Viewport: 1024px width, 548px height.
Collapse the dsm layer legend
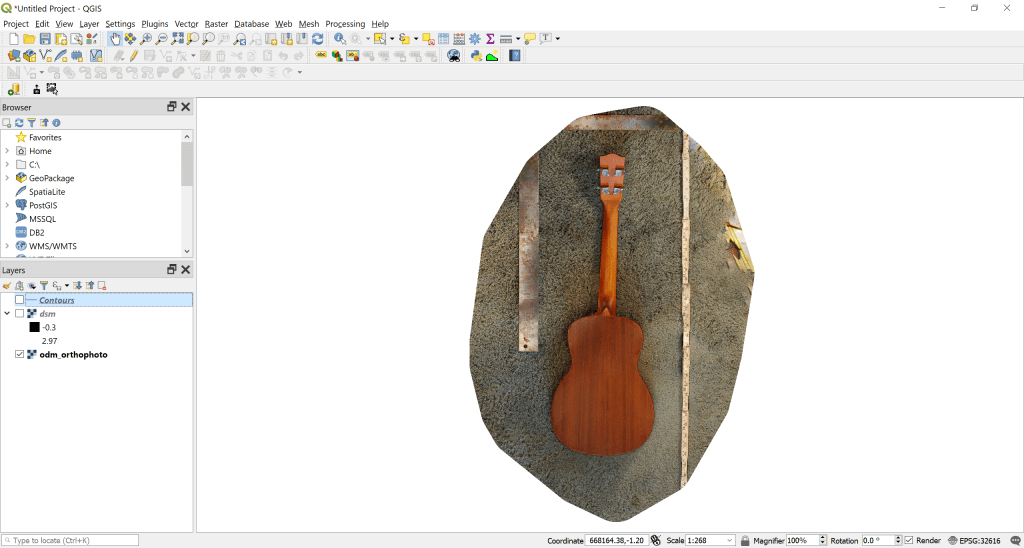pos(7,314)
